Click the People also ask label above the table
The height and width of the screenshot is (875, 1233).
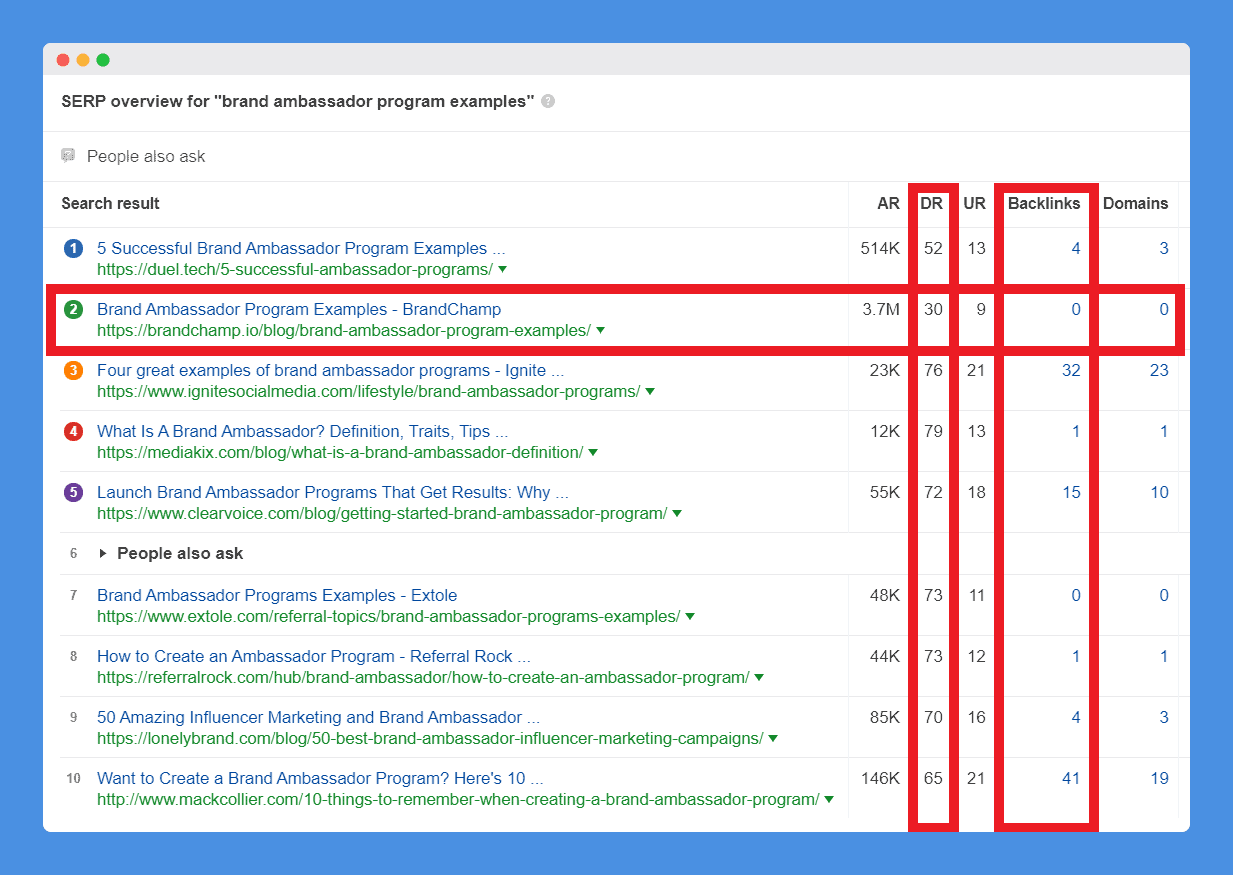pyautogui.click(x=146, y=156)
